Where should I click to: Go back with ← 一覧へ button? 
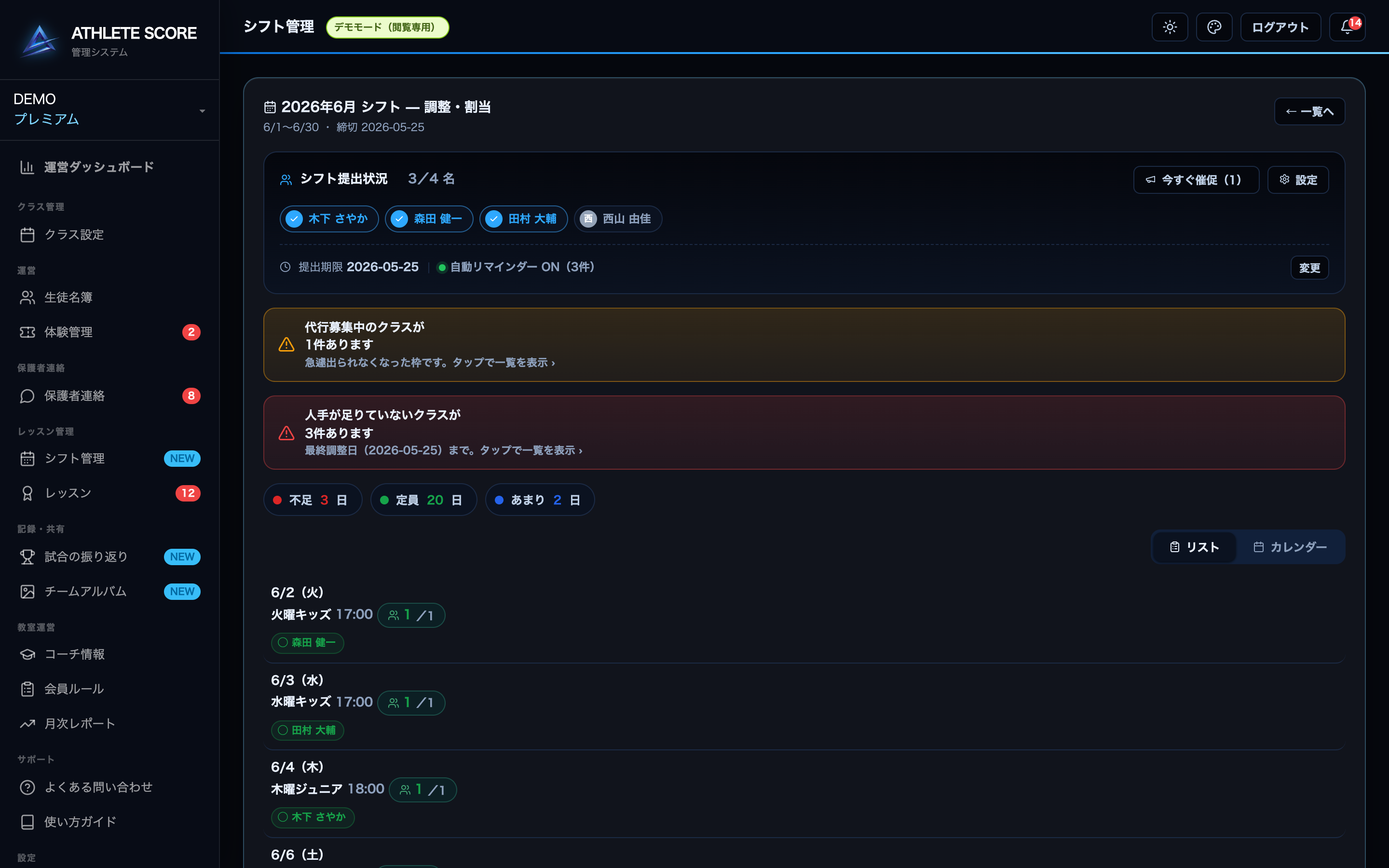[1310, 111]
